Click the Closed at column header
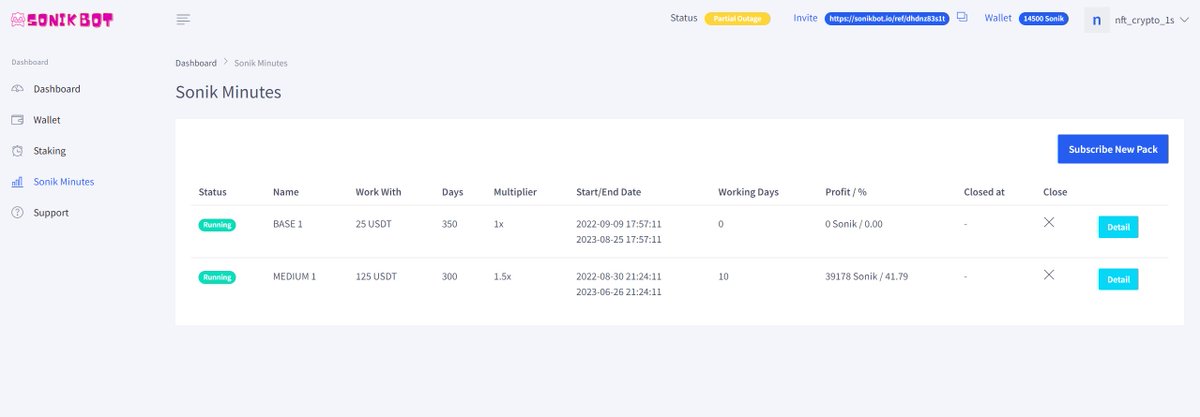This screenshot has height=417, width=1200. (984, 192)
